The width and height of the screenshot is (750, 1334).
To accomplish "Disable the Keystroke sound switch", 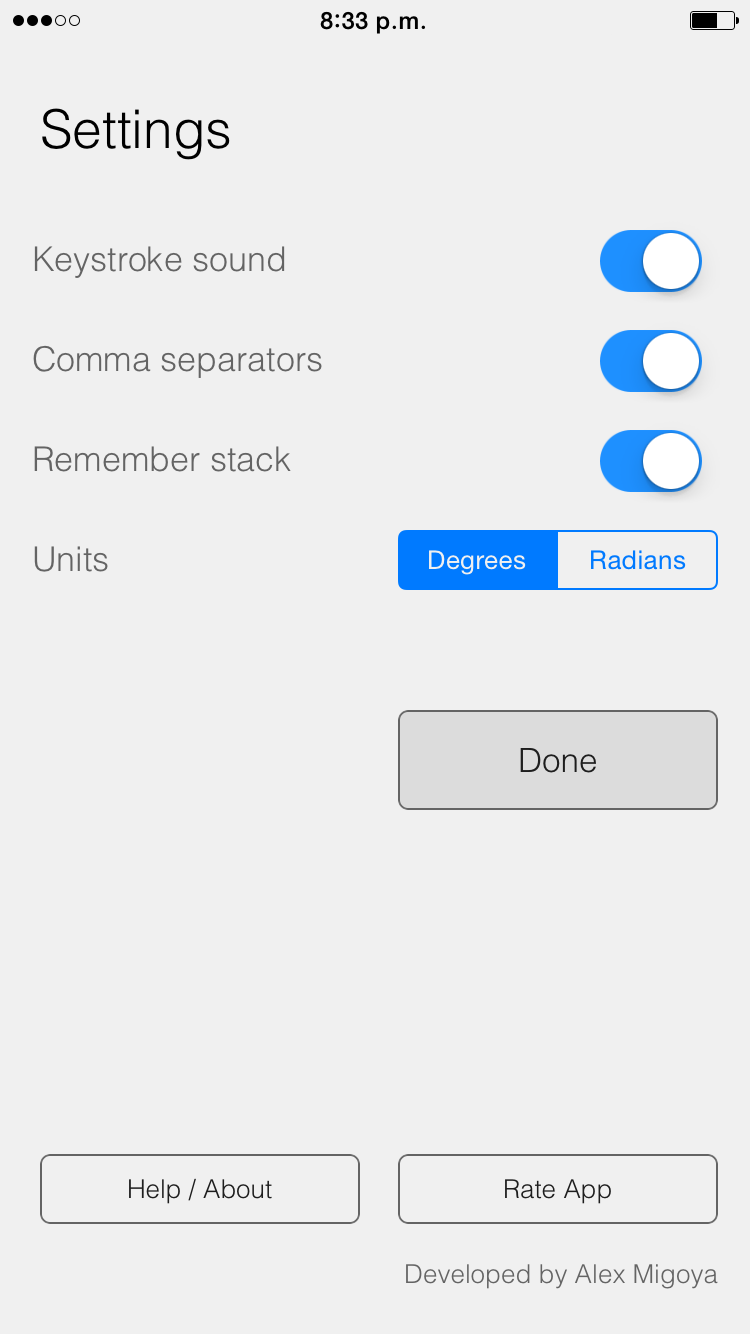I will click(651, 261).
